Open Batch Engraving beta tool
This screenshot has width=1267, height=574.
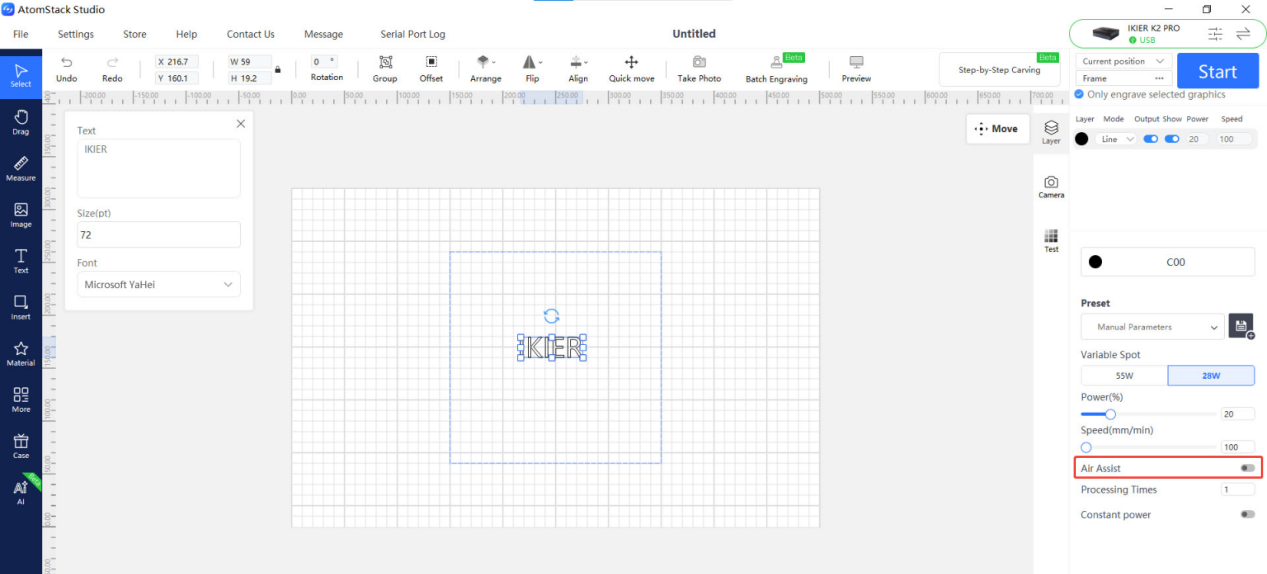[x=777, y=68]
